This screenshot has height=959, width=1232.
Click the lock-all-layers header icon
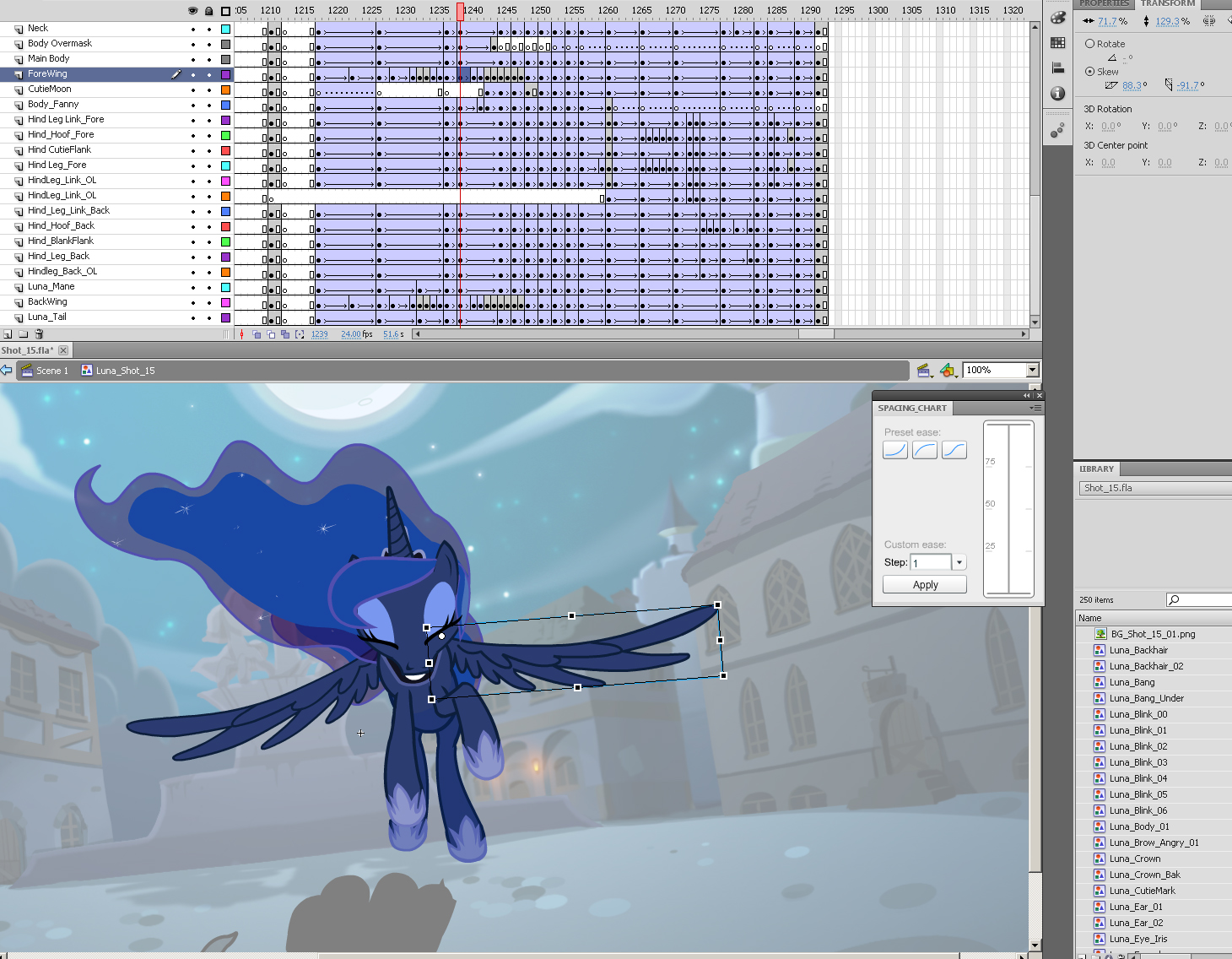[209, 11]
